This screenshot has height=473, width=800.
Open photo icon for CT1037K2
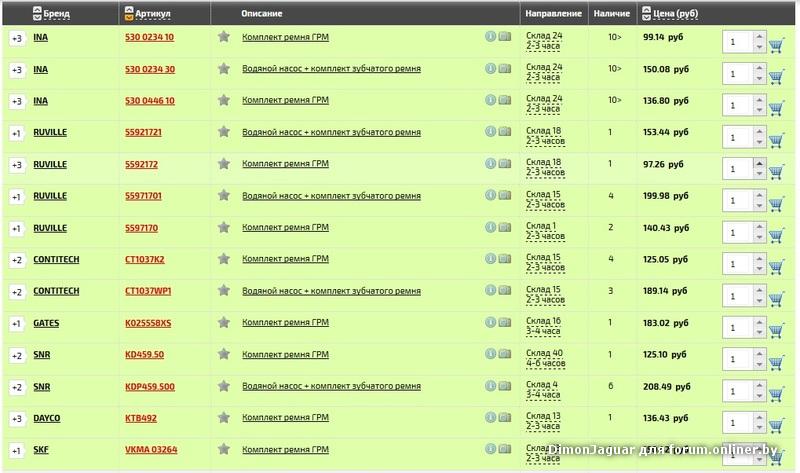[x=505, y=259]
